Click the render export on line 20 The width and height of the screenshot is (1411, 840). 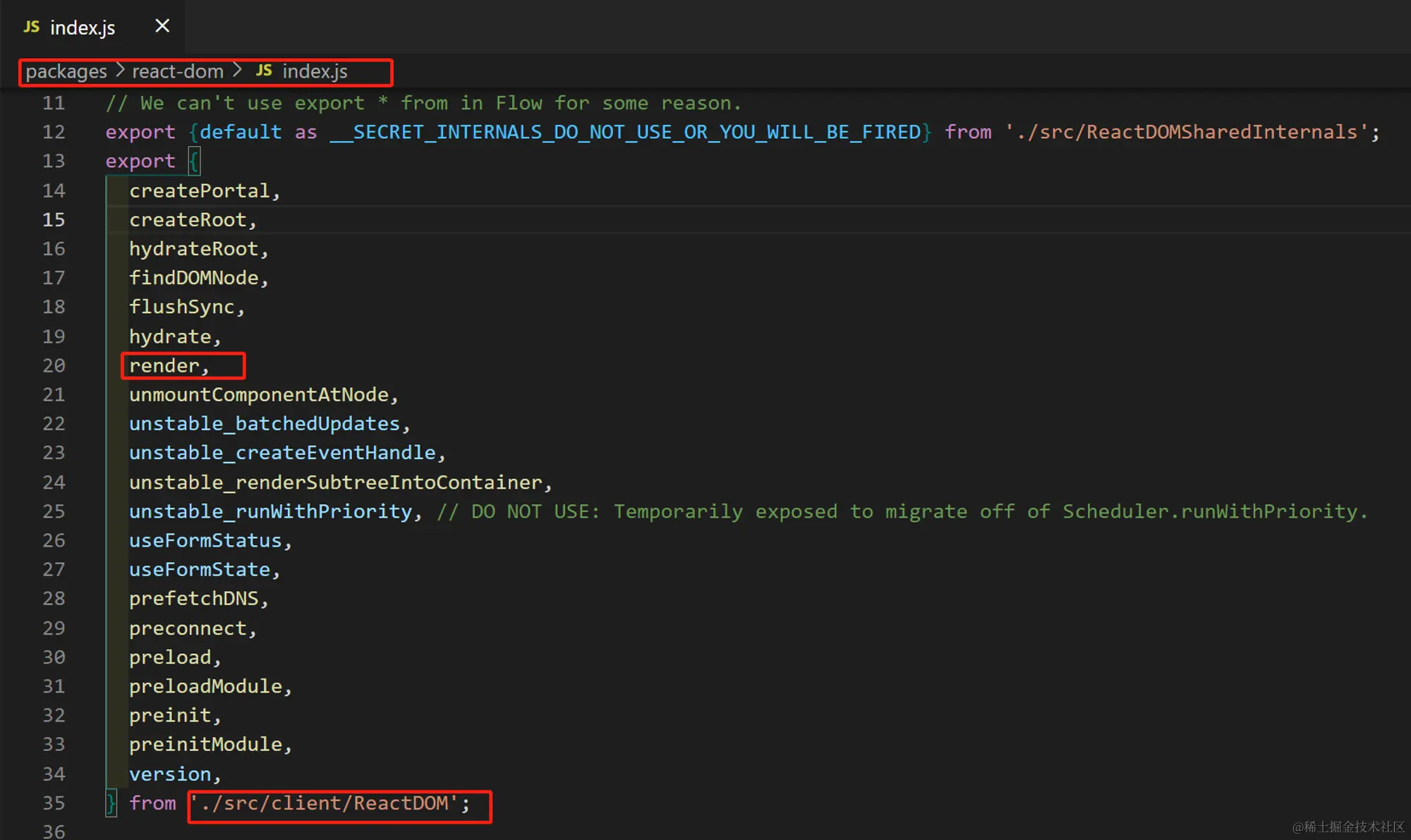(164, 366)
